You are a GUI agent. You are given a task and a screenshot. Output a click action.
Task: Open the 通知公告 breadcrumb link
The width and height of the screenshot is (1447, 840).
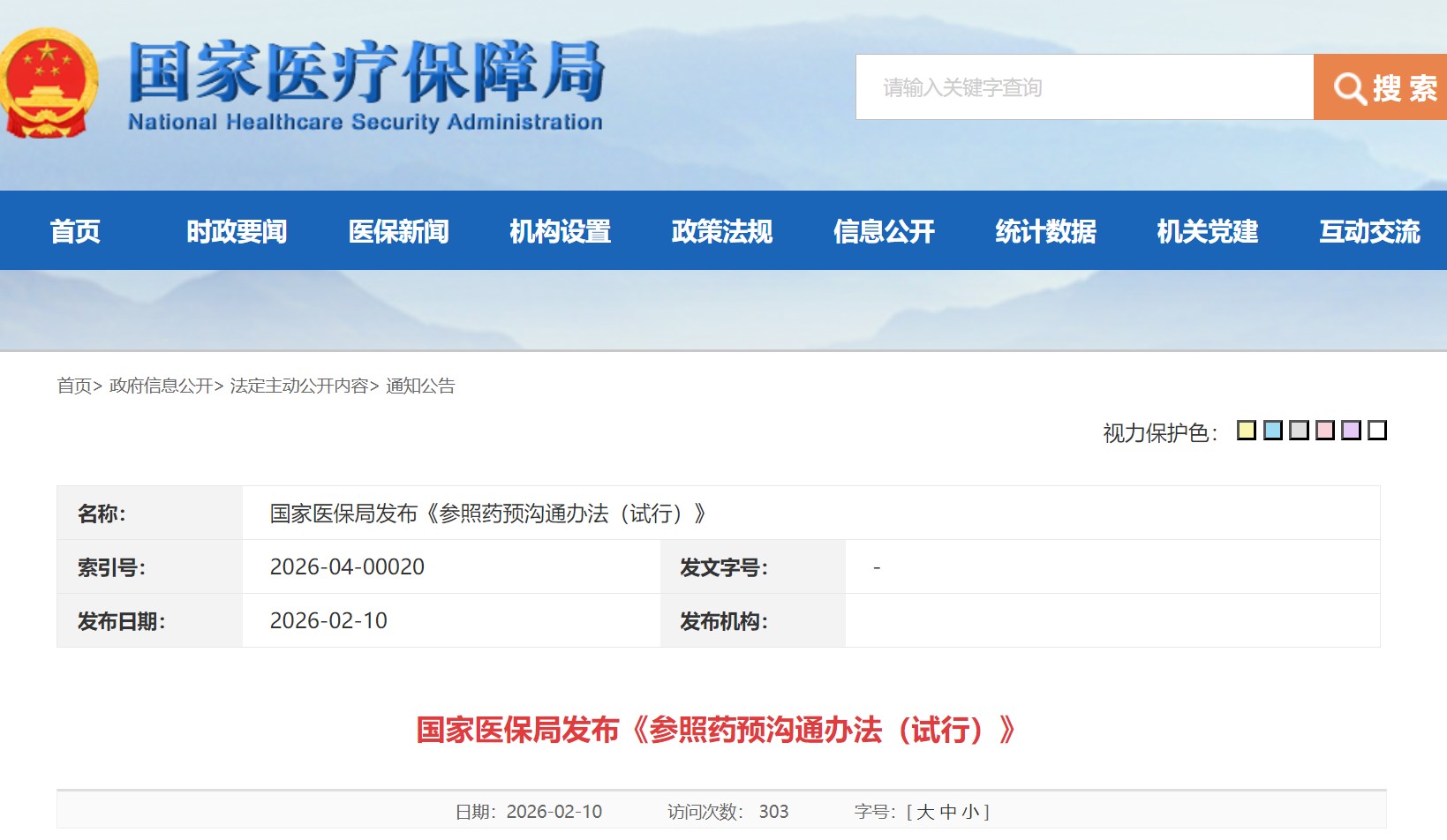point(421,386)
